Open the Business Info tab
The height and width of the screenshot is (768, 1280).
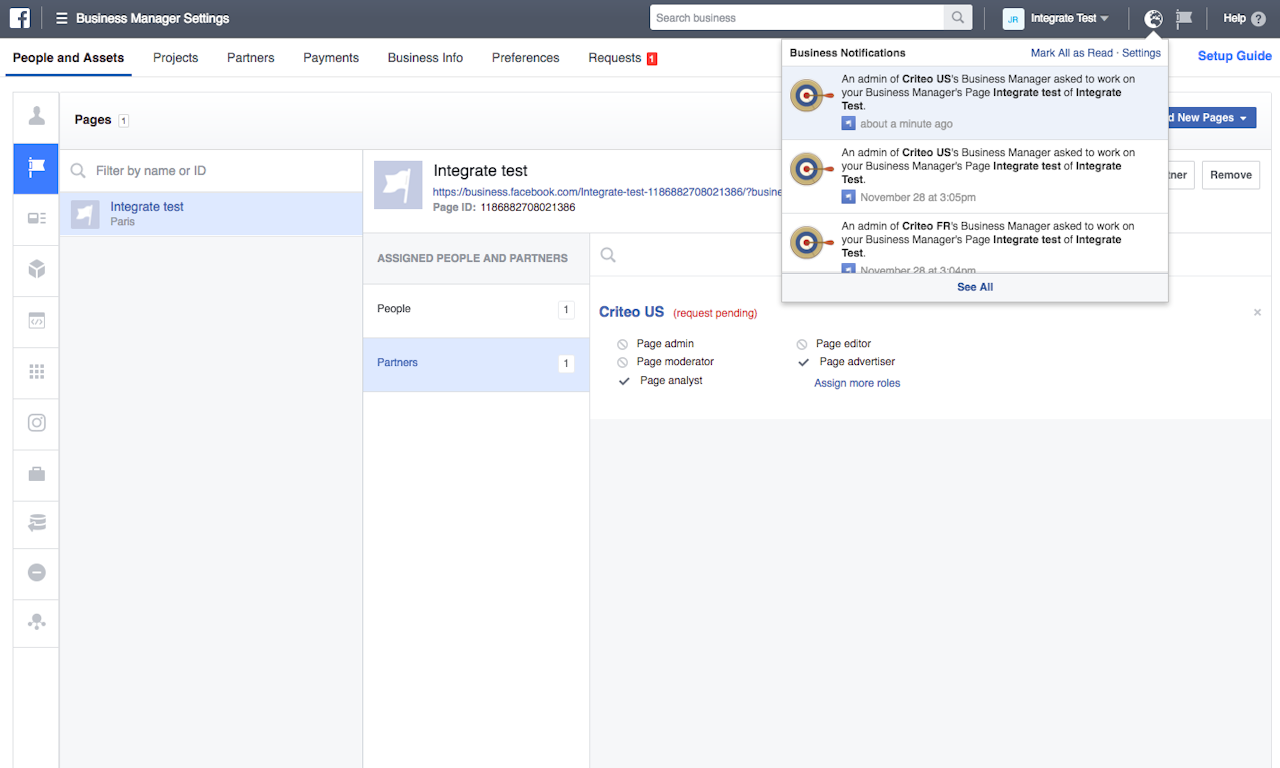click(425, 58)
